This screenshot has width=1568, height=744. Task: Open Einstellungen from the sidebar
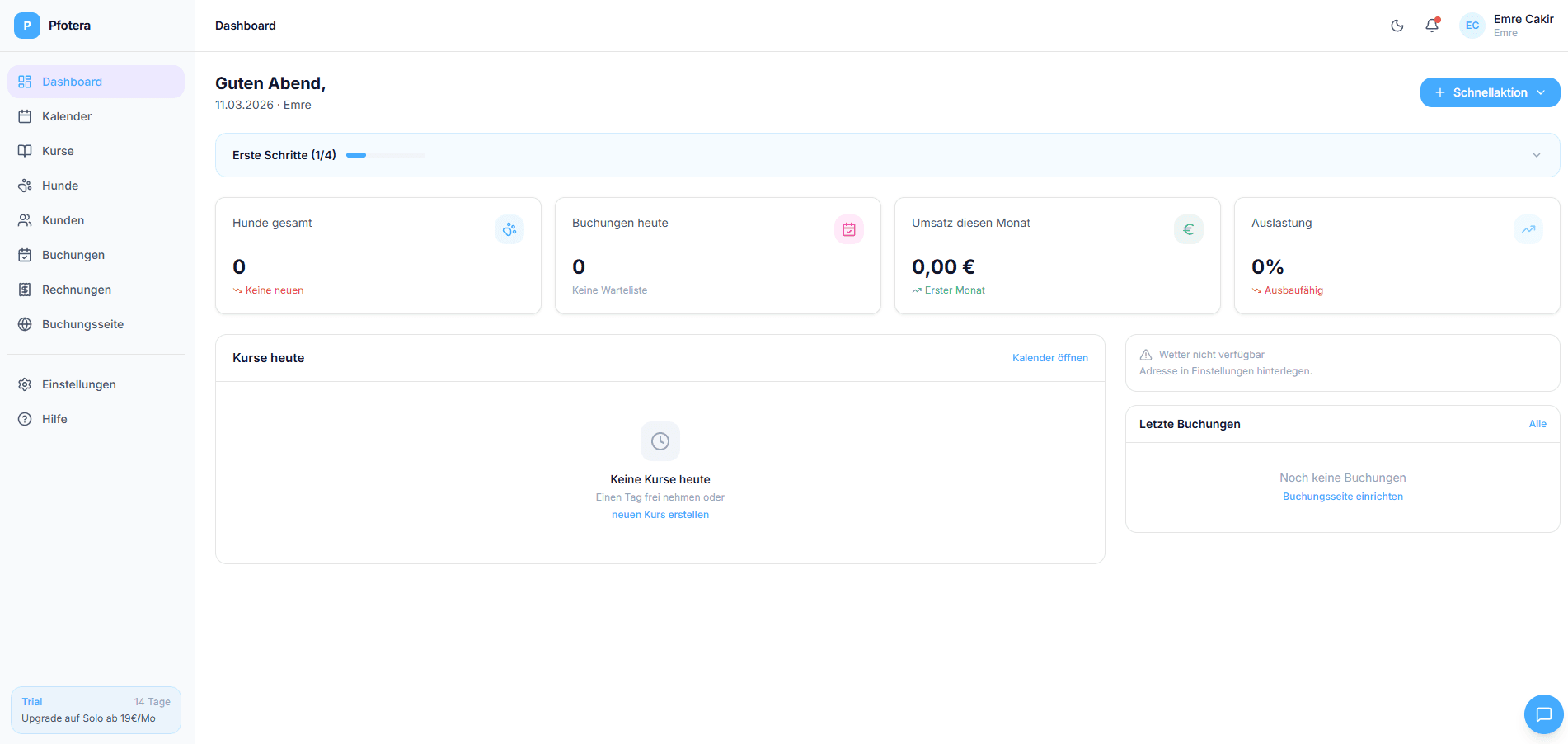coord(79,384)
